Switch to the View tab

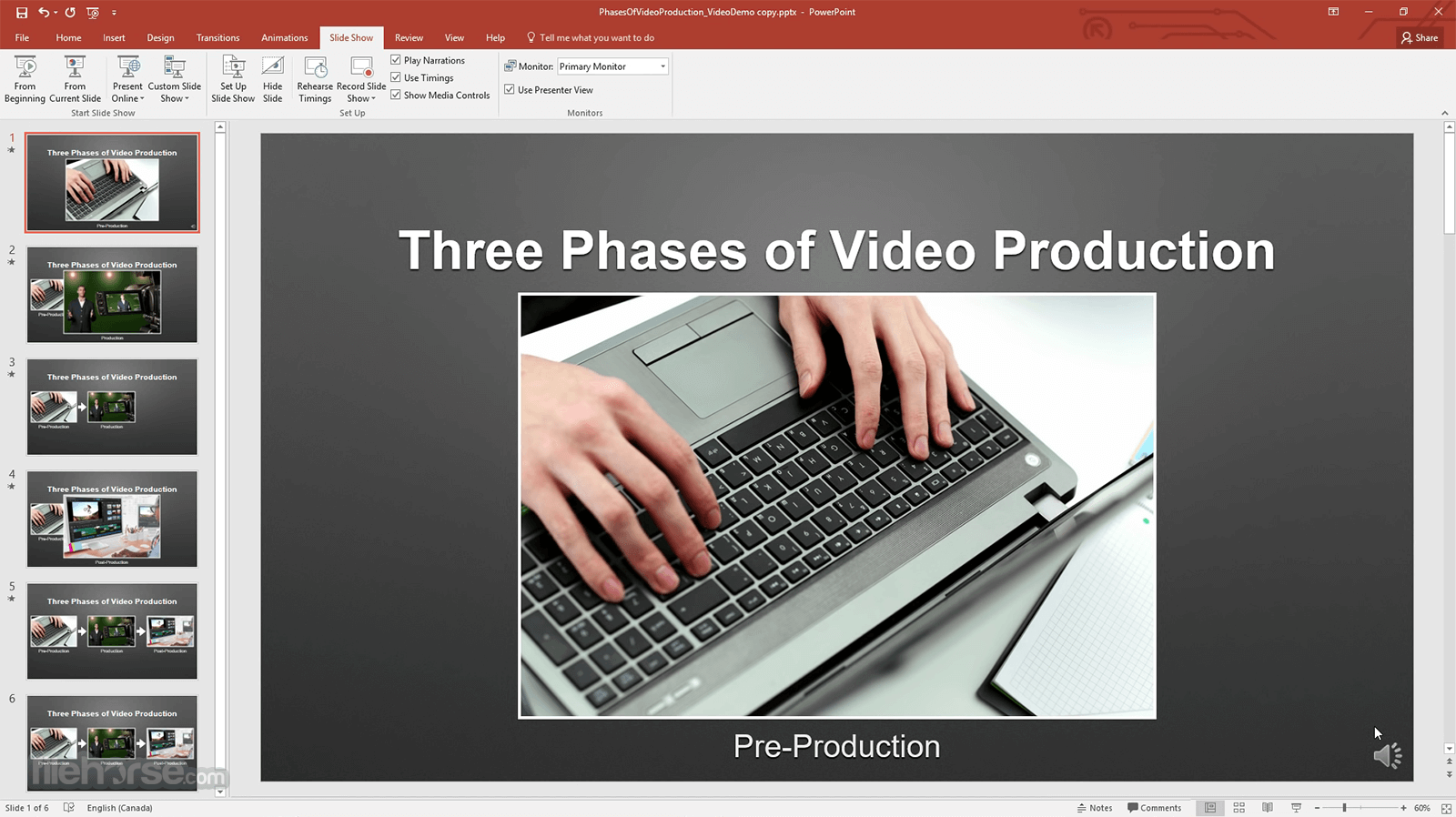point(454,37)
